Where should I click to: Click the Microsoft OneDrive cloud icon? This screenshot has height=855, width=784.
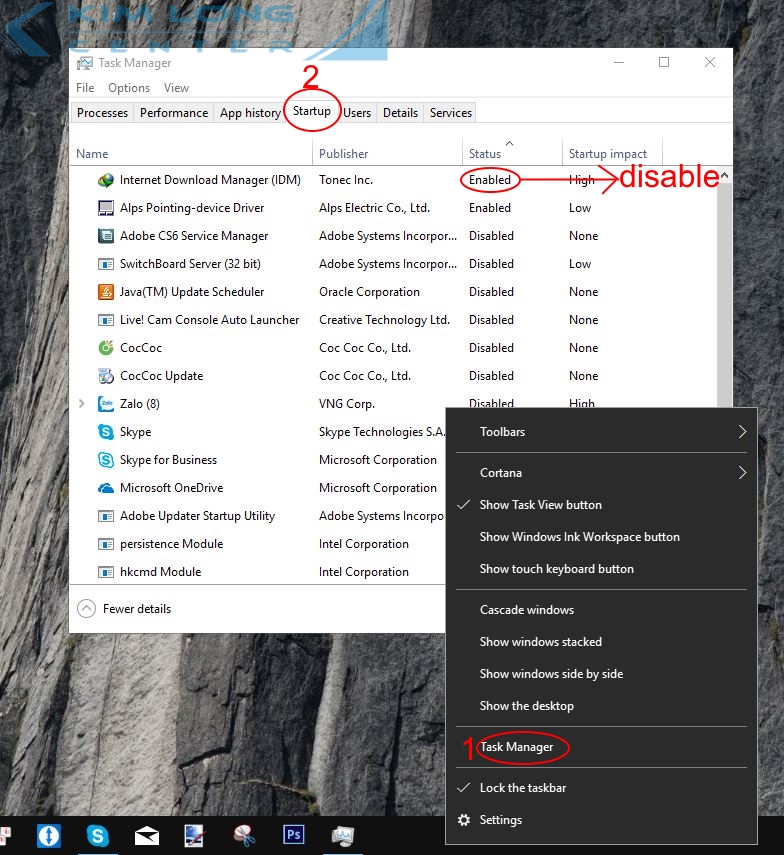(x=106, y=488)
